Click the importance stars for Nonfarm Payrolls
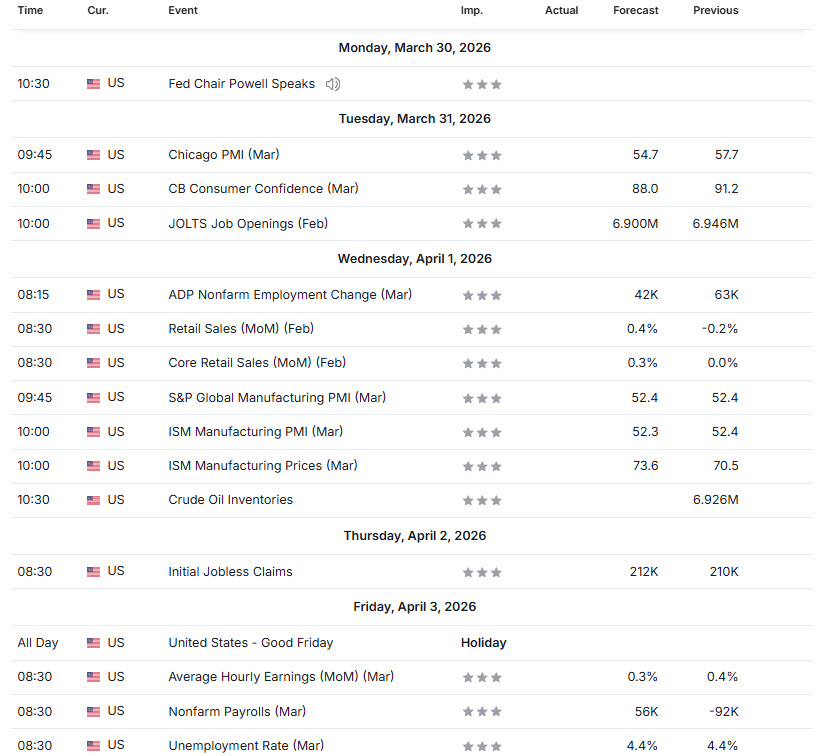 pyautogui.click(x=482, y=712)
